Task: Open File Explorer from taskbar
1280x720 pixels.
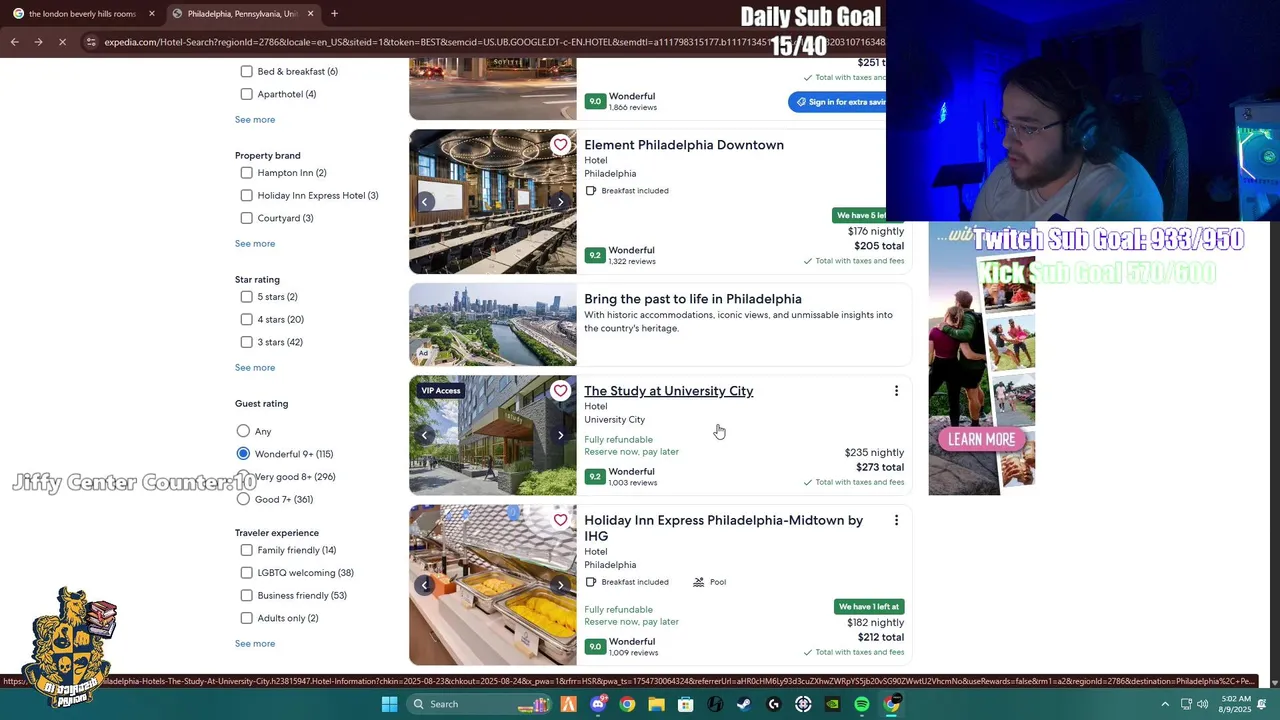Action: pos(656,704)
